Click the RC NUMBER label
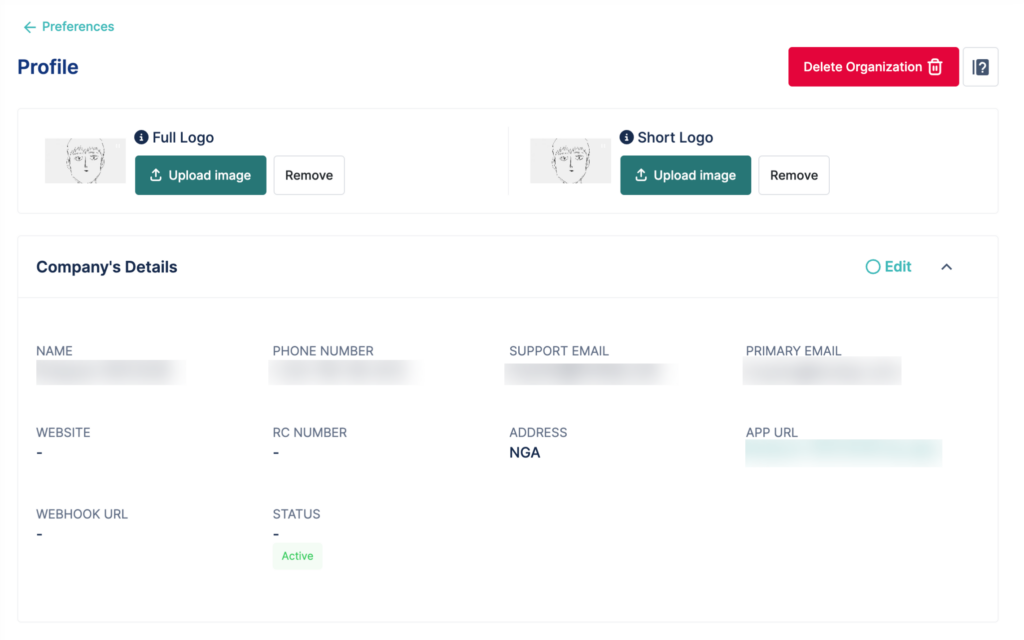Image resolution: width=1024 pixels, height=640 pixels. (310, 432)
